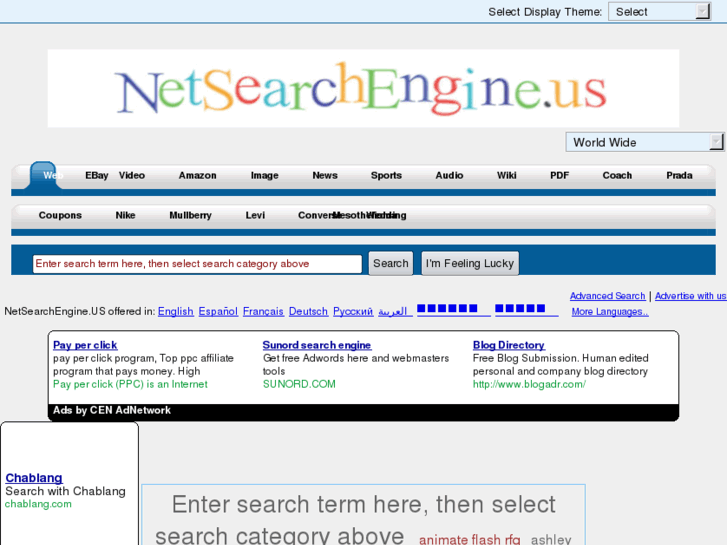Select the Sports search tab
Screen dimensions: 727x545
[x=386, y=175]
